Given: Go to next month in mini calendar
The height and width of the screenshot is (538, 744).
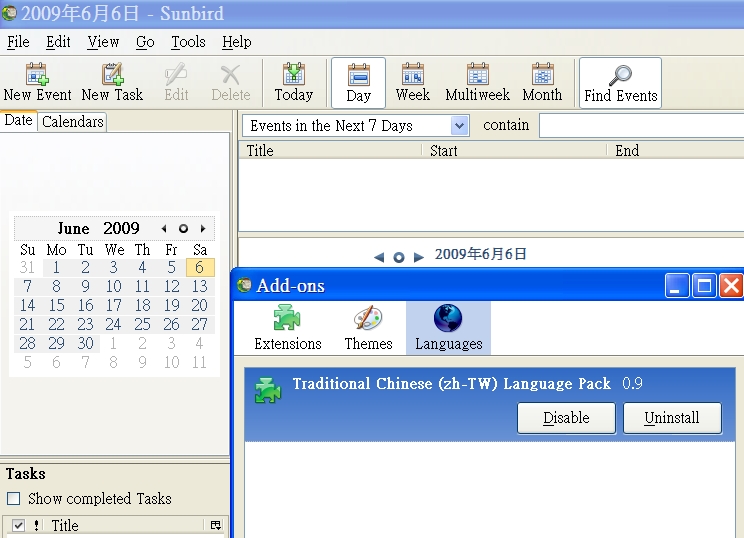Looking at the screenshot, I should (x=203, y=229).
